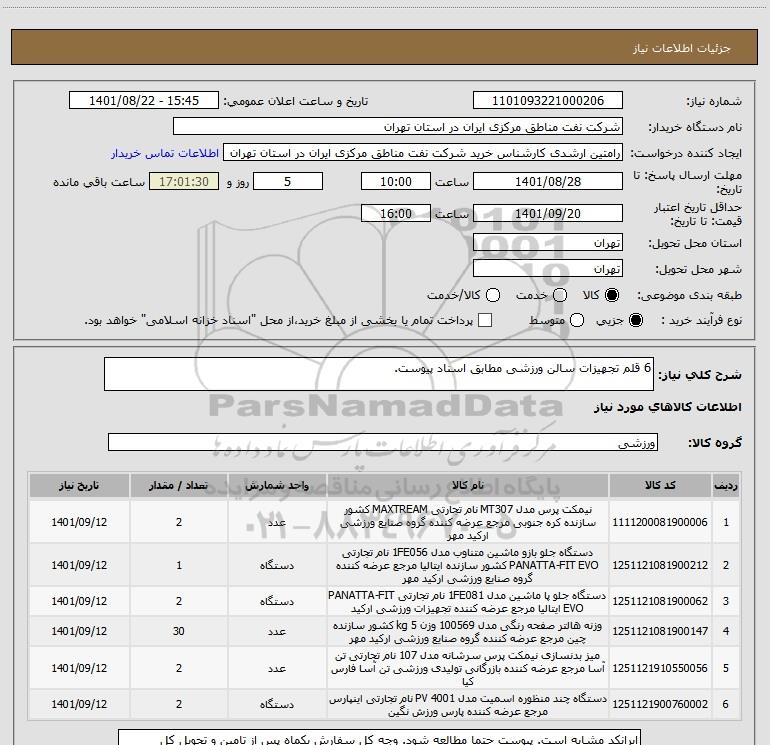The width and height of the screenshot is (770, 745).
Task: Click item code 111120008190​0006
Action: pyautogui.click(x=660, y=522)
